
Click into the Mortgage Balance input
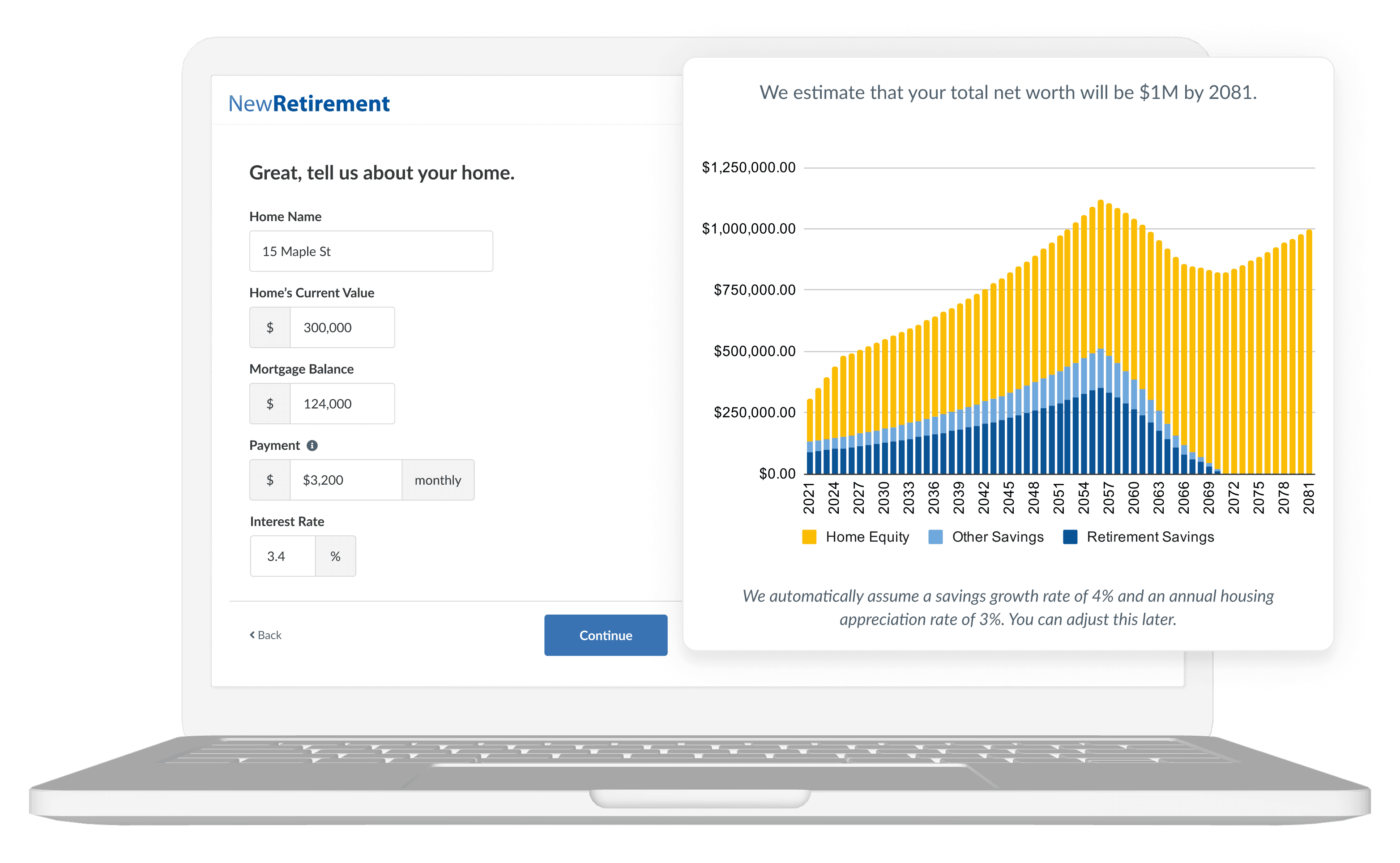pos(341,404)
